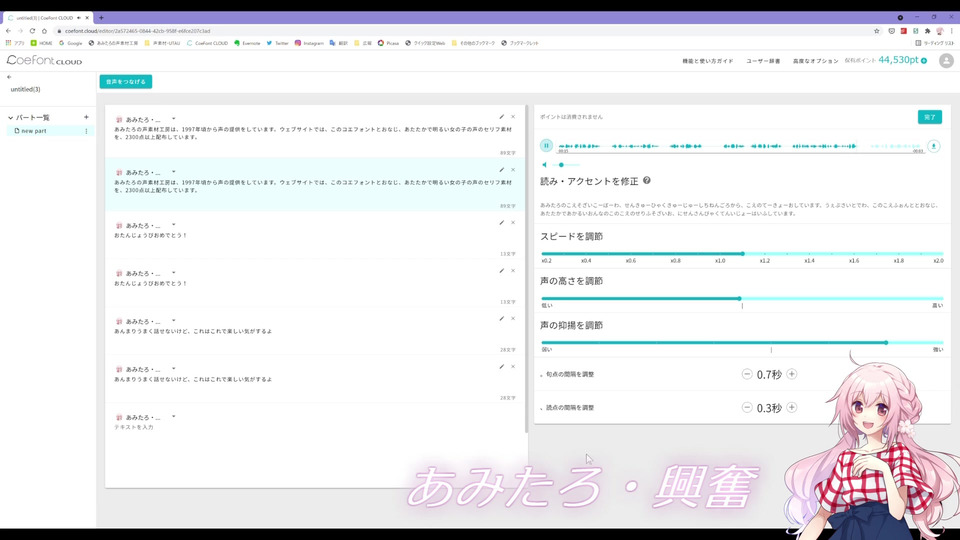Image resolution: width=960 pixels, height=540 pixels.
Task: Open 高度なオプション in the header
Action: coord(816,61)
